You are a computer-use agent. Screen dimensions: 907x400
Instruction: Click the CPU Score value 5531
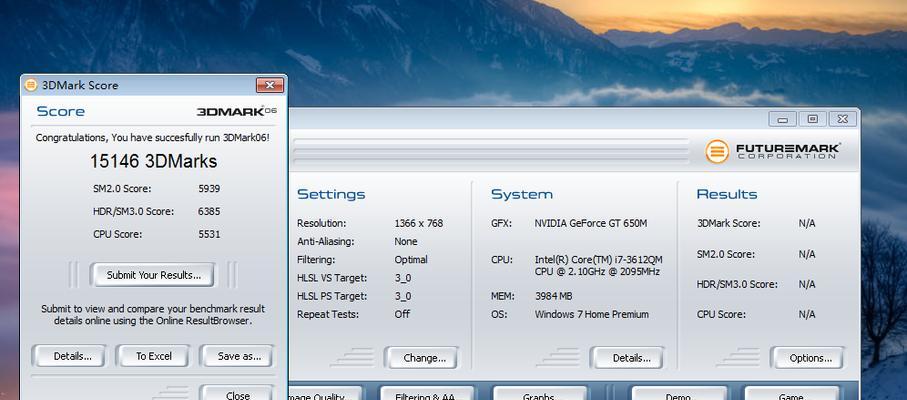click(x=209, y=234)
